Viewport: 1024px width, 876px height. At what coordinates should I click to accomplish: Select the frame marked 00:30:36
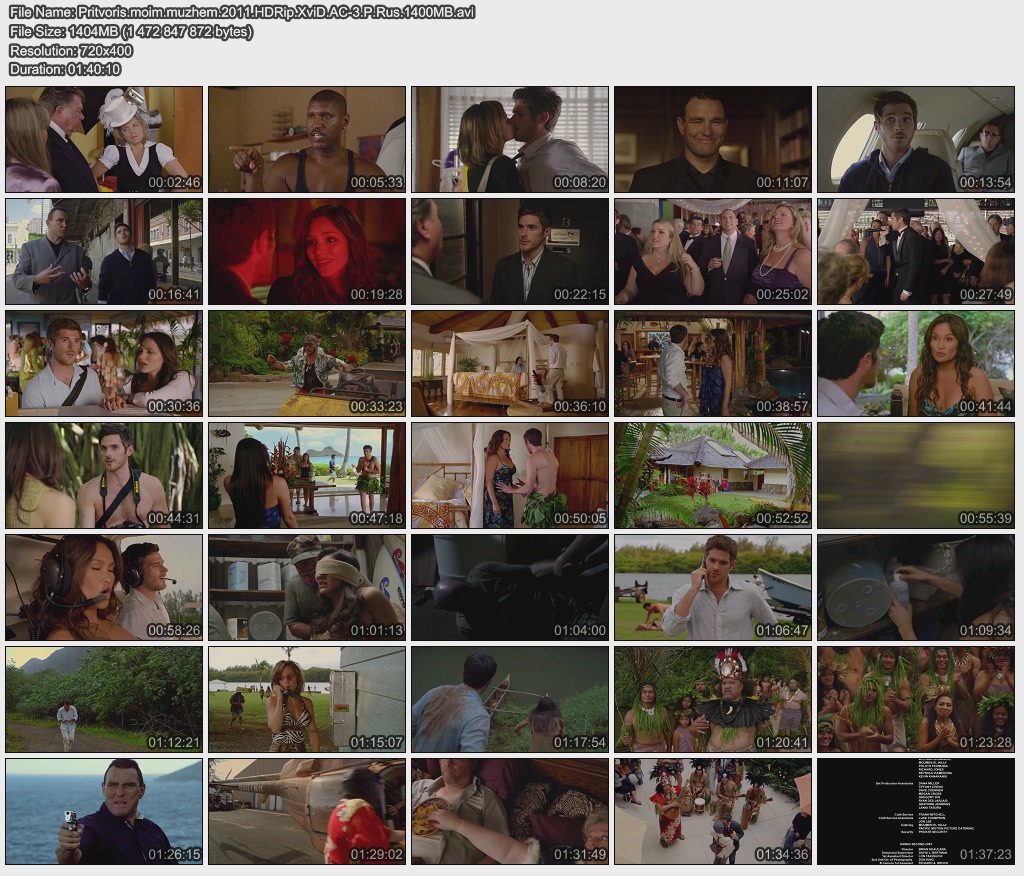(x=104, y=364)
